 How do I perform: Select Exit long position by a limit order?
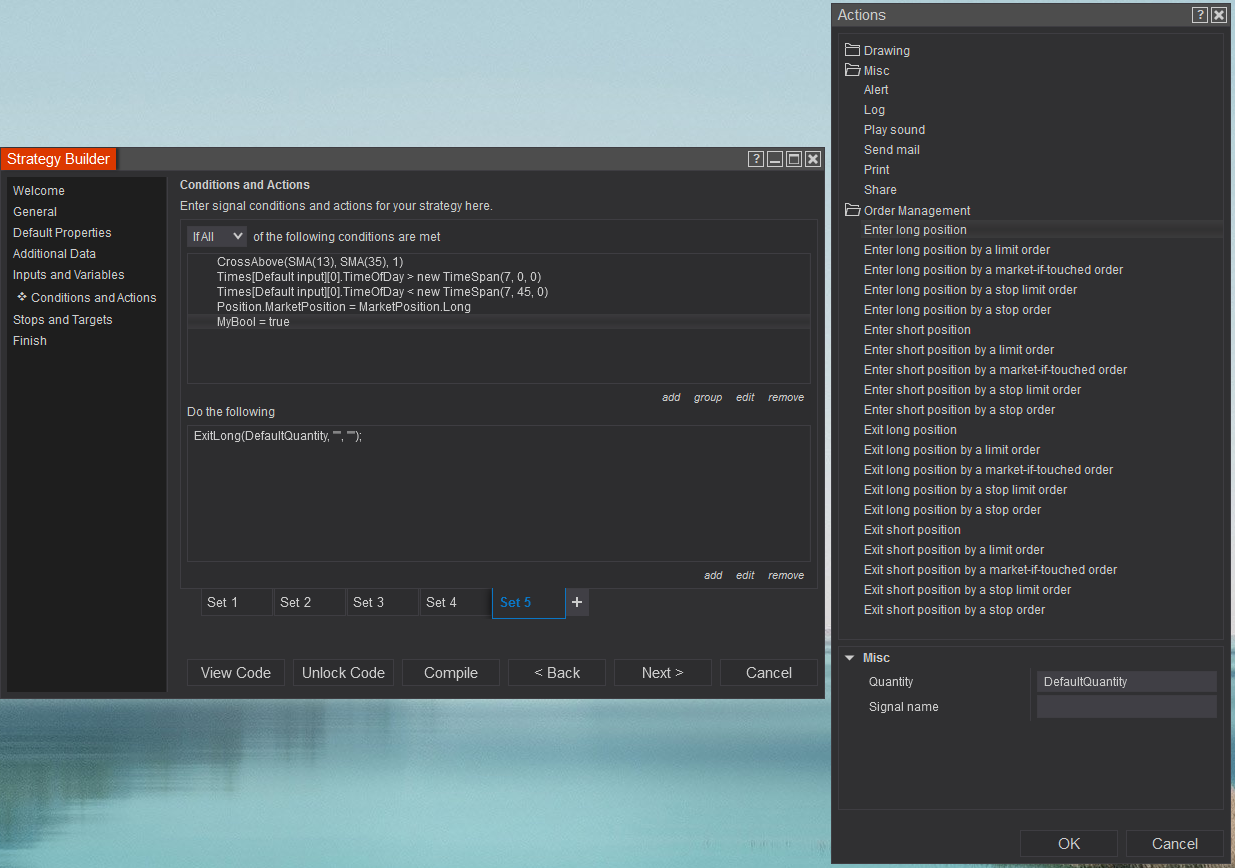(952, 450)
